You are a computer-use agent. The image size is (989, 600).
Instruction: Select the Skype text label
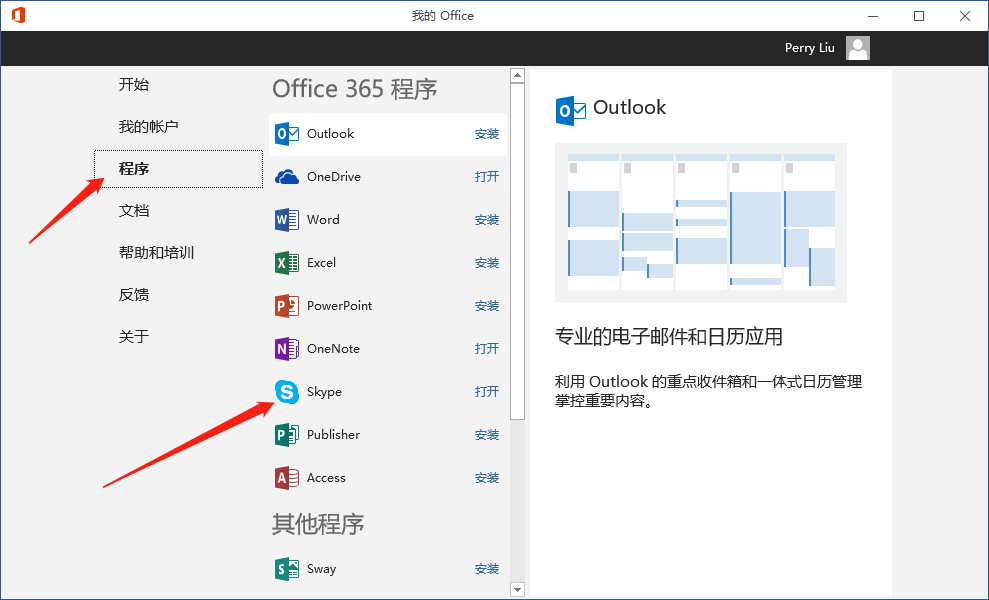[x=324, y=392]
